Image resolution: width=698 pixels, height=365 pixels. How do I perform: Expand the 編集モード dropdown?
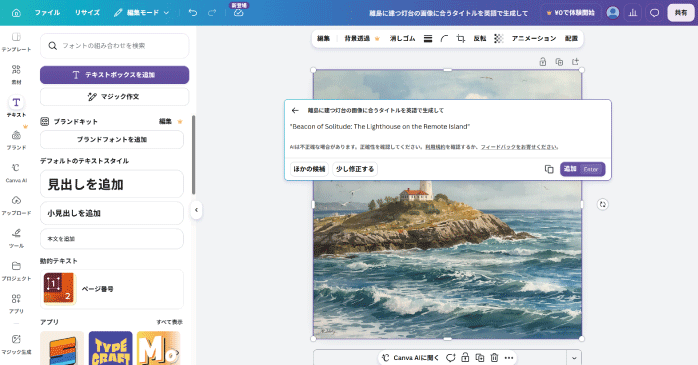142,13
